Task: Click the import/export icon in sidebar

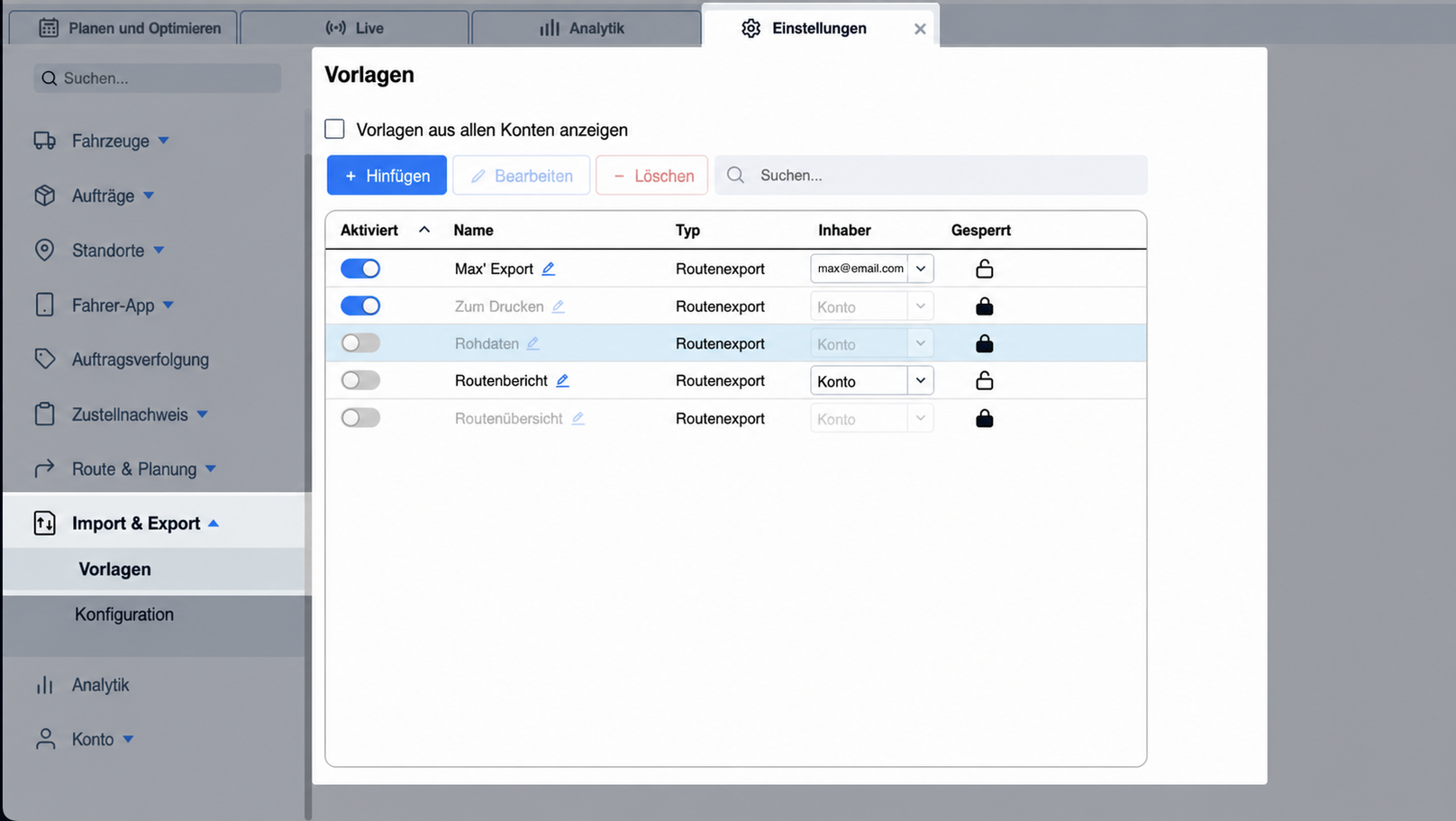Action: coord(44,523)
